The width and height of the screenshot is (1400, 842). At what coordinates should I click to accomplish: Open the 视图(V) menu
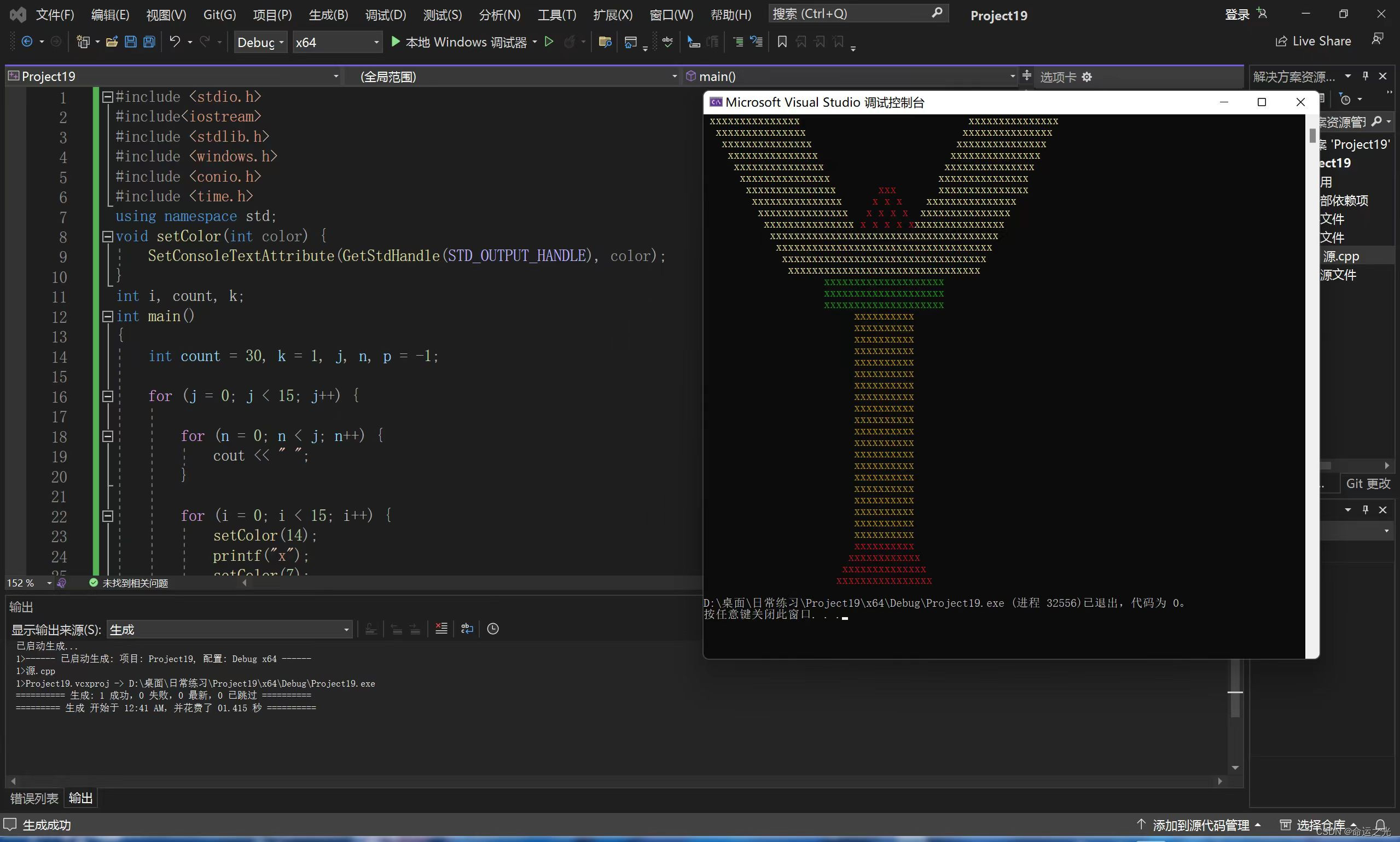coord(166,15)
